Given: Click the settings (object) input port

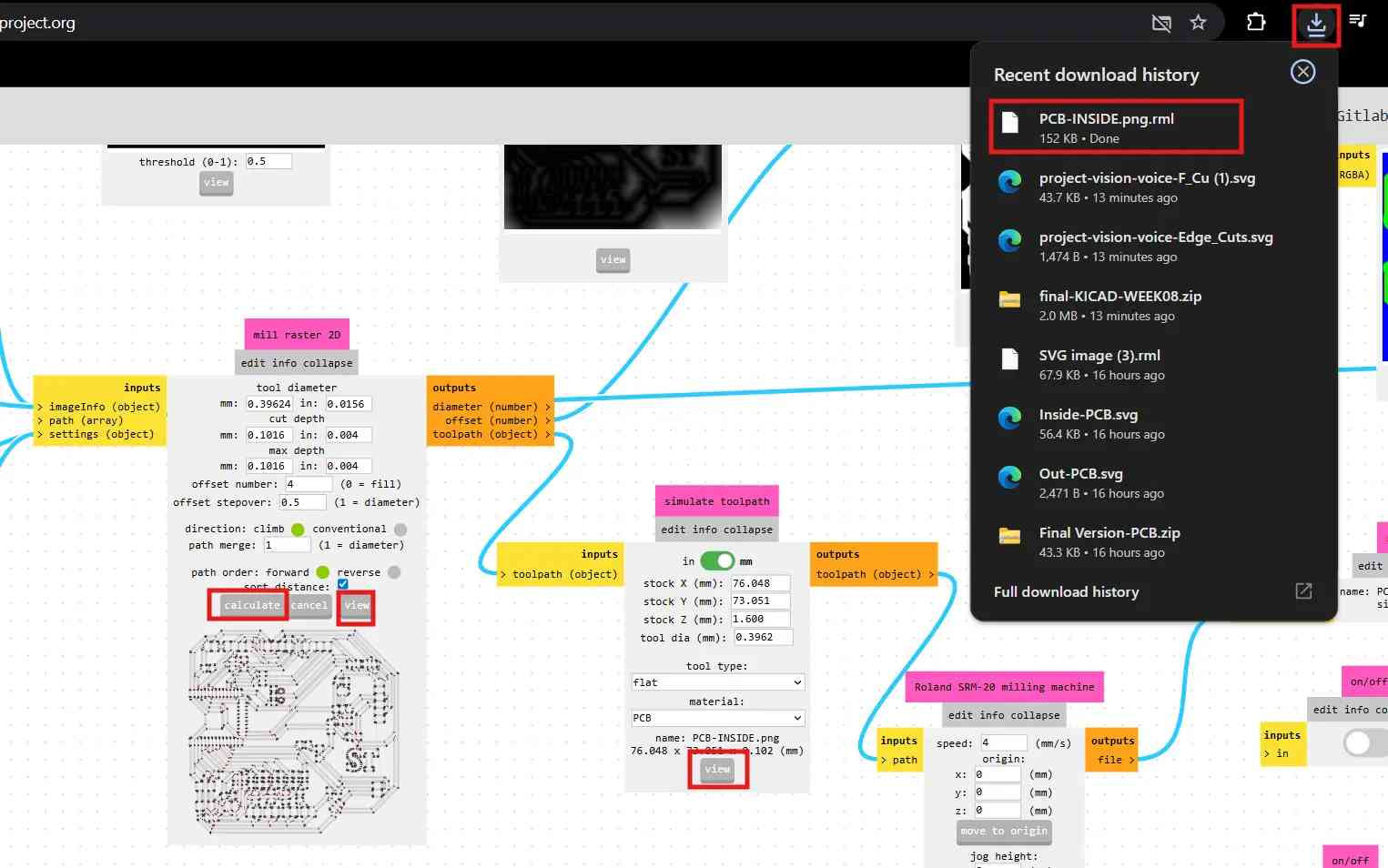Looking at the screenshot, I should coord(96,434).
